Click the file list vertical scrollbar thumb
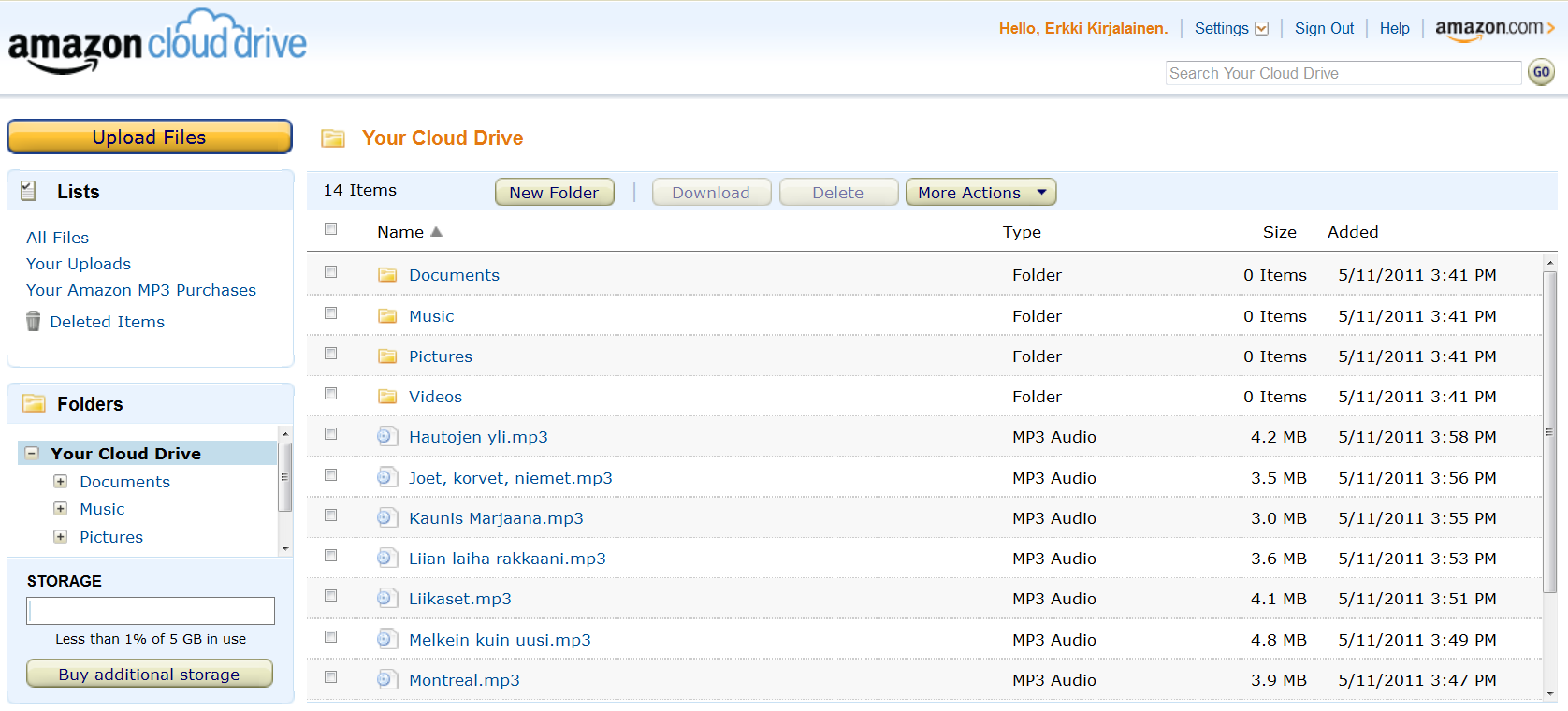Image resolution: width=1568 pixels, height=711 pixels. (1549, 431)
